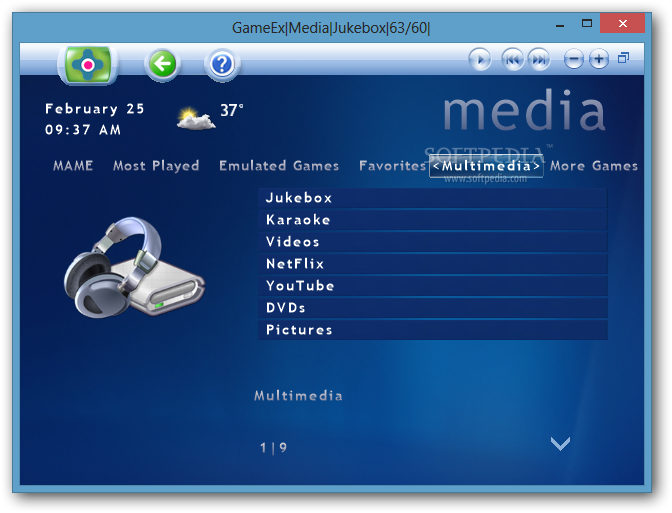Open help via the blue question mark icon
Viewport: 672px width, 513px height.
tap(222, 65)
